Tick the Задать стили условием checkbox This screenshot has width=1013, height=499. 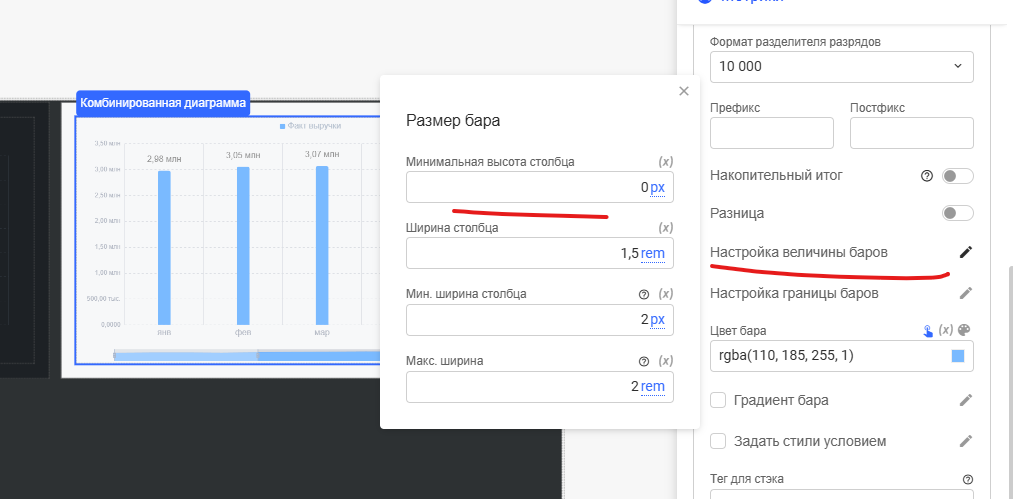[x=718, y=441]
